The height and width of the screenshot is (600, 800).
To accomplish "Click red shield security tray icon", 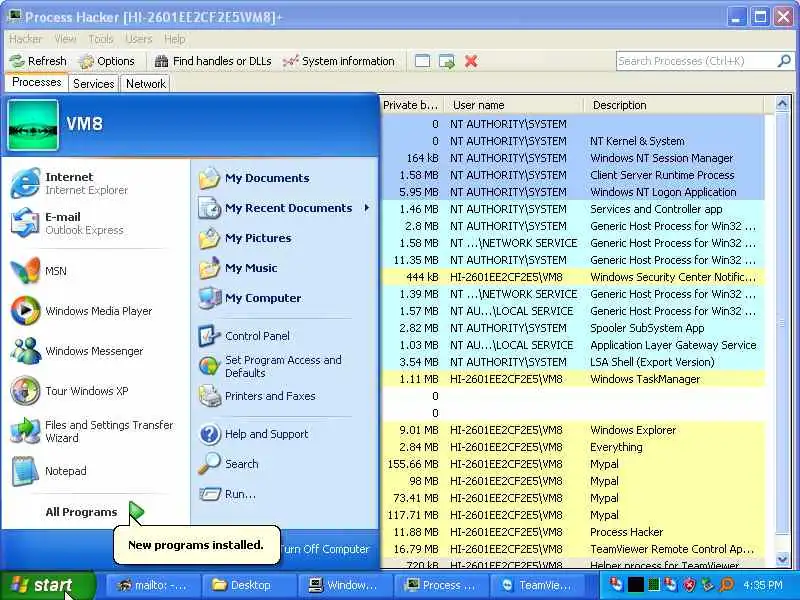I will pos(689,585).
